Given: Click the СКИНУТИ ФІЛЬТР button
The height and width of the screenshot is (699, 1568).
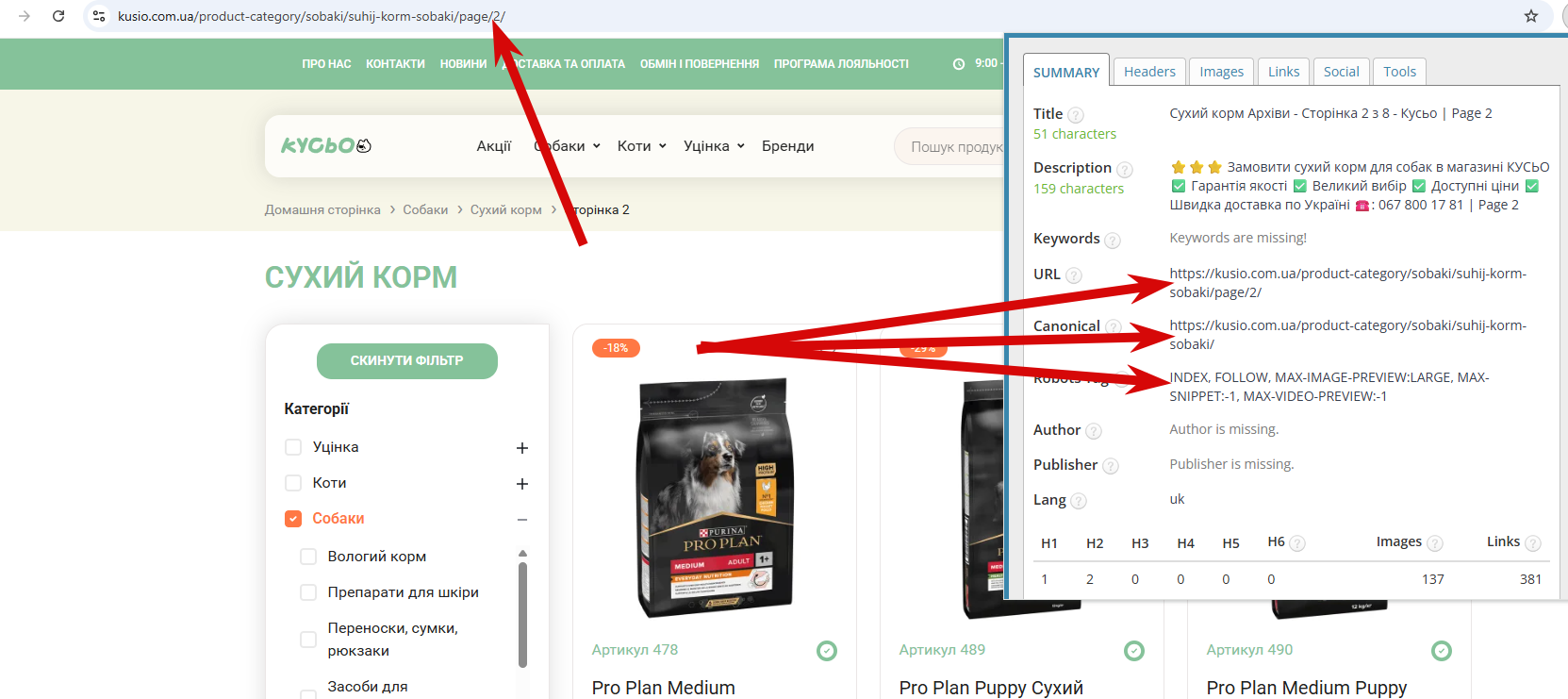Looking at the screenshot, I should click(x=407, y=361).
